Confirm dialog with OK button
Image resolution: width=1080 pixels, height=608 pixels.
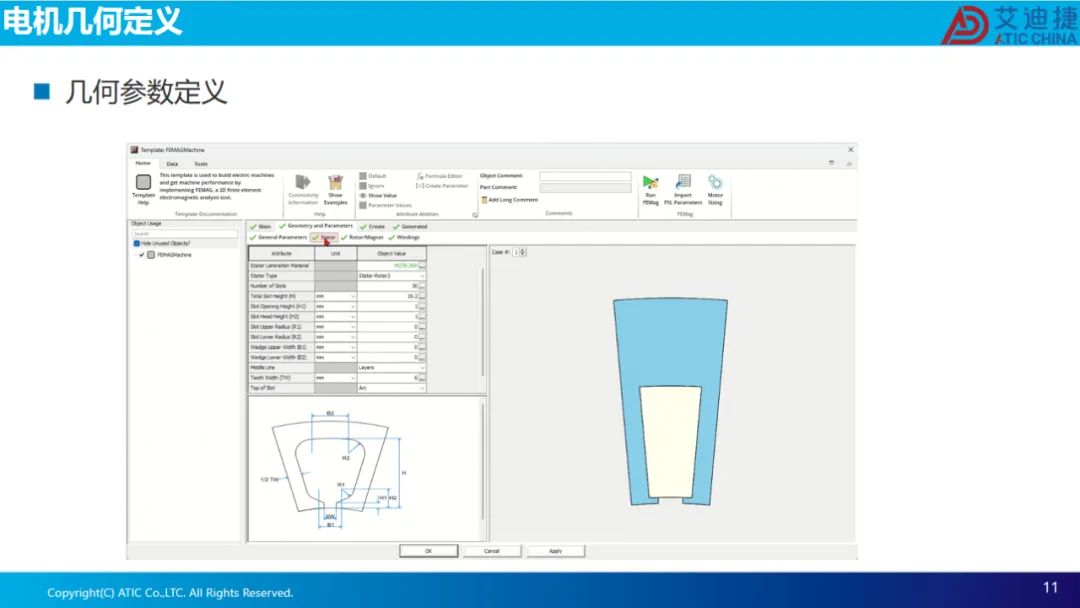coord(428,551)
